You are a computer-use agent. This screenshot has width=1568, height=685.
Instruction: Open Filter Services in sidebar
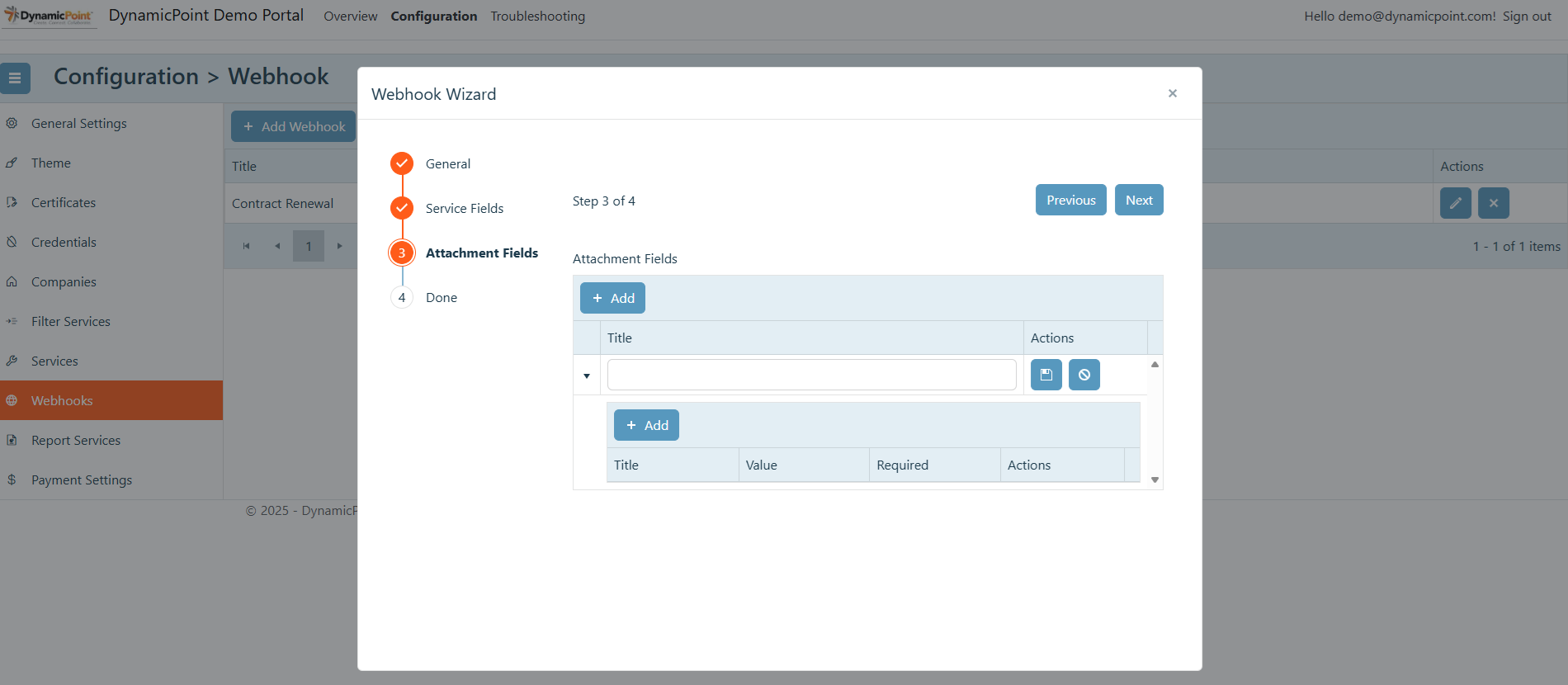point(111,321)
